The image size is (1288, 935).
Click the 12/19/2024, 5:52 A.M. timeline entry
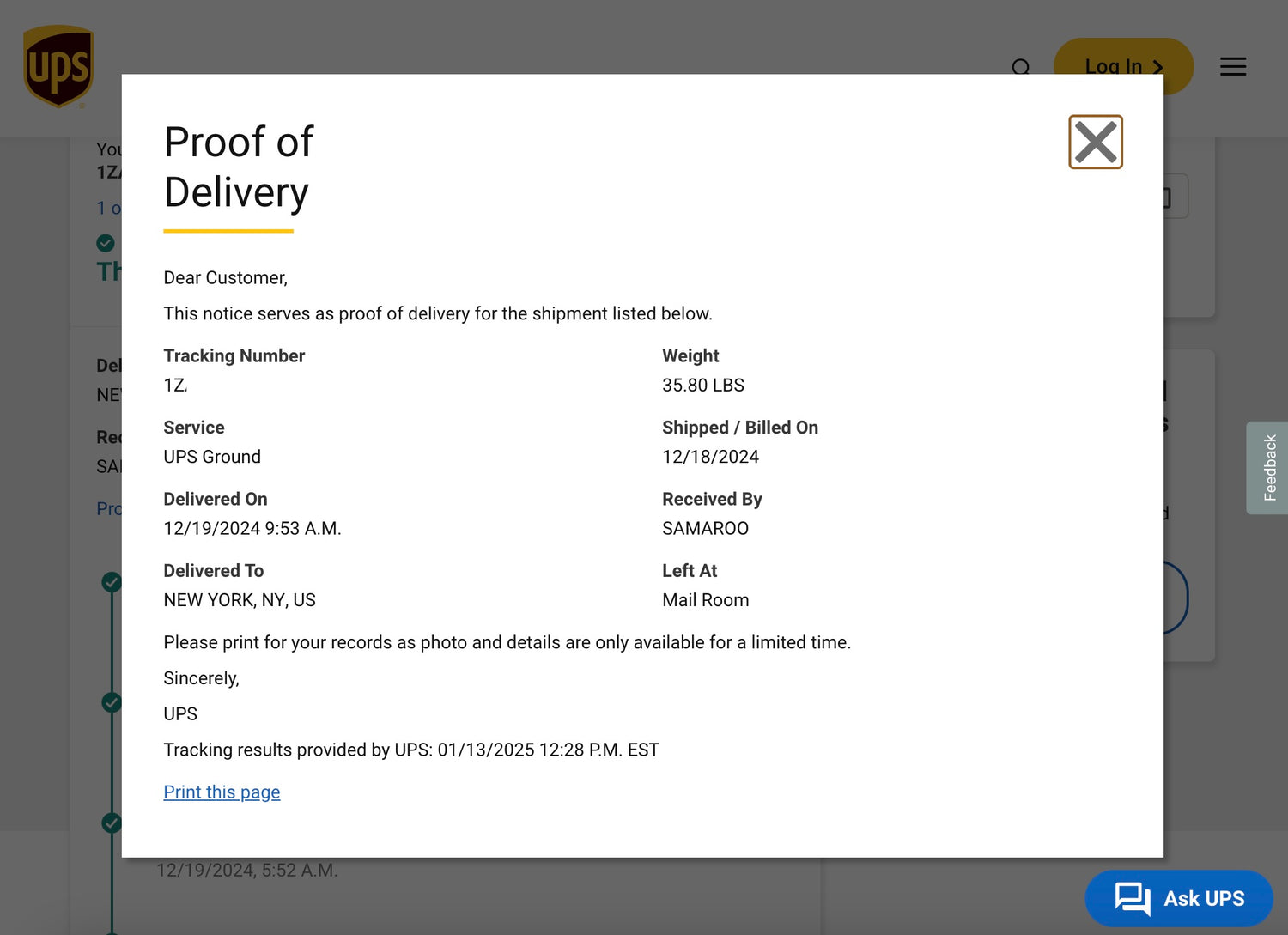coord(247,871)
